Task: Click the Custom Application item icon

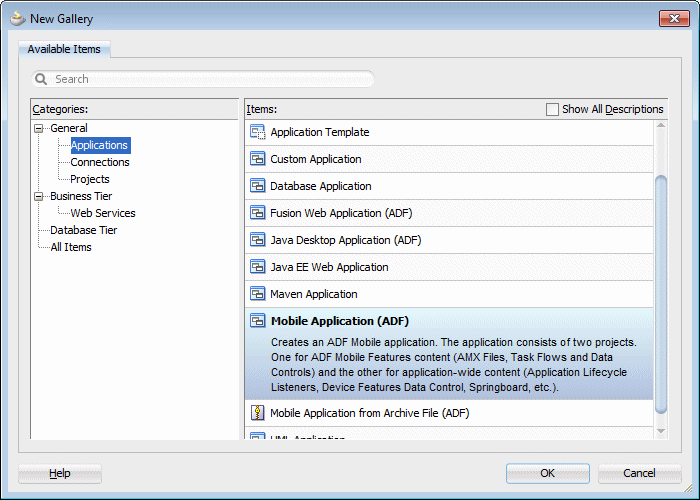Action: click(257, 159)
